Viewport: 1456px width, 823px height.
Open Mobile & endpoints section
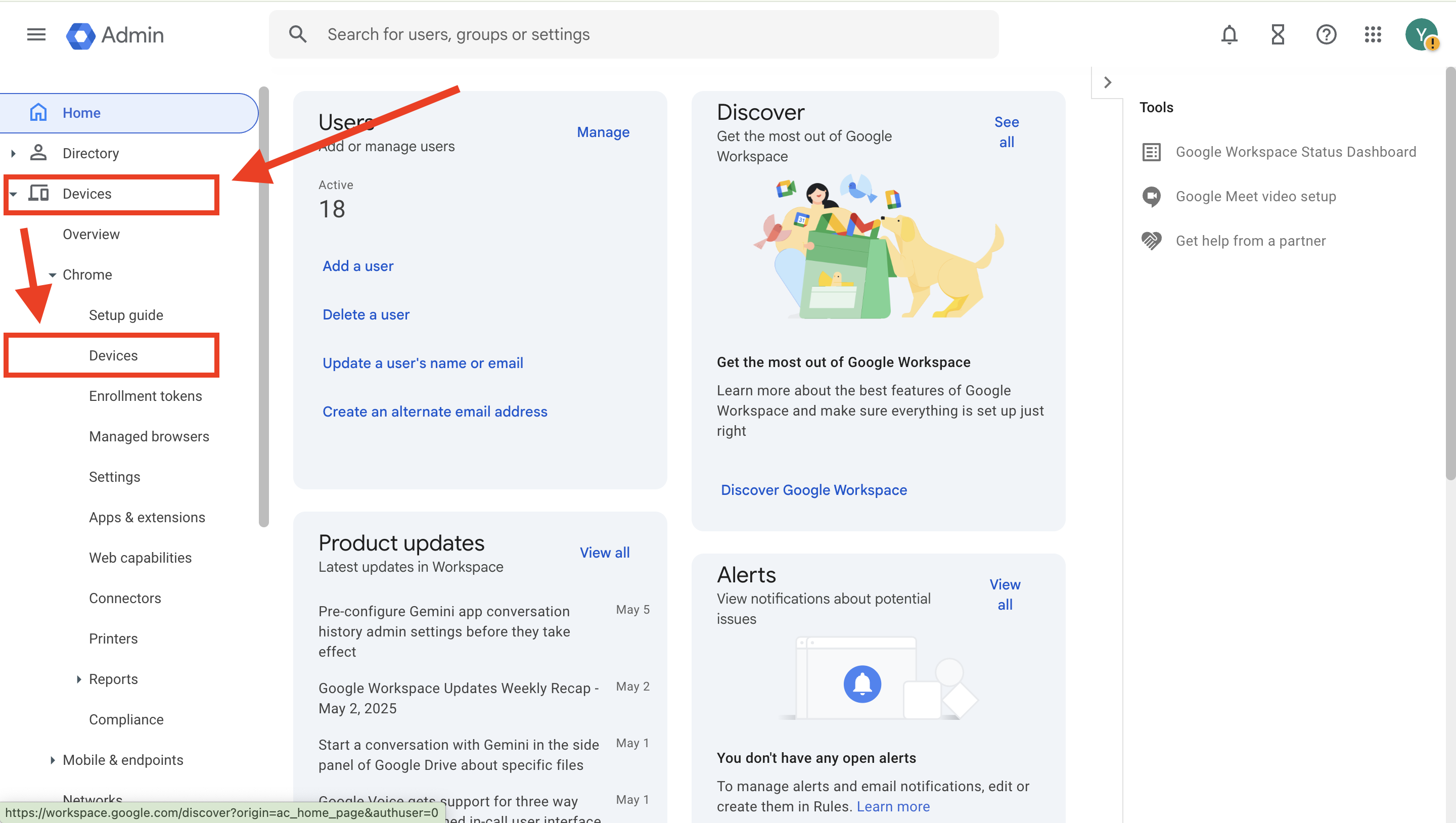pyautogui.click(x=123, y=760)
